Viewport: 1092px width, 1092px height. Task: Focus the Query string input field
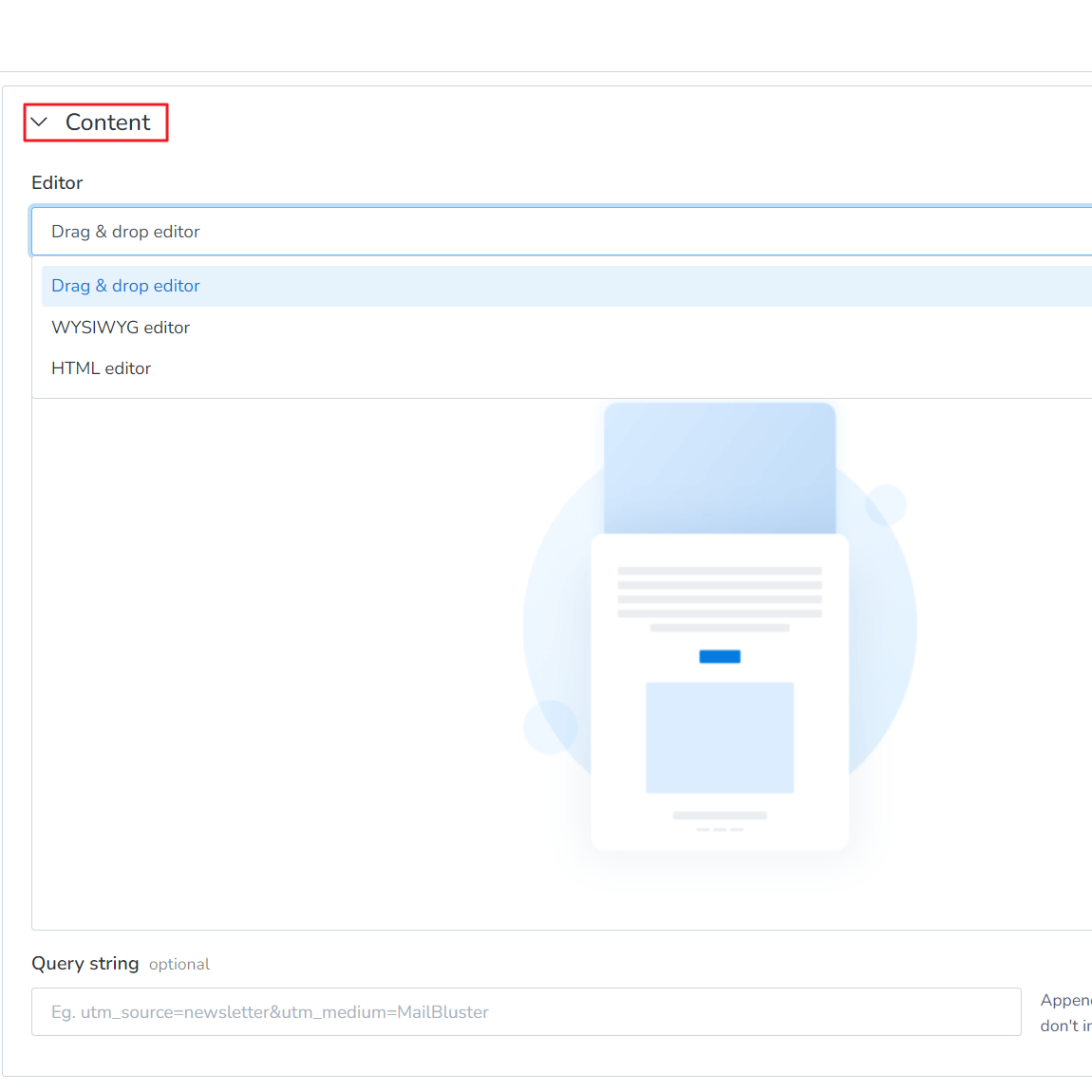[x=526, y=1011]
